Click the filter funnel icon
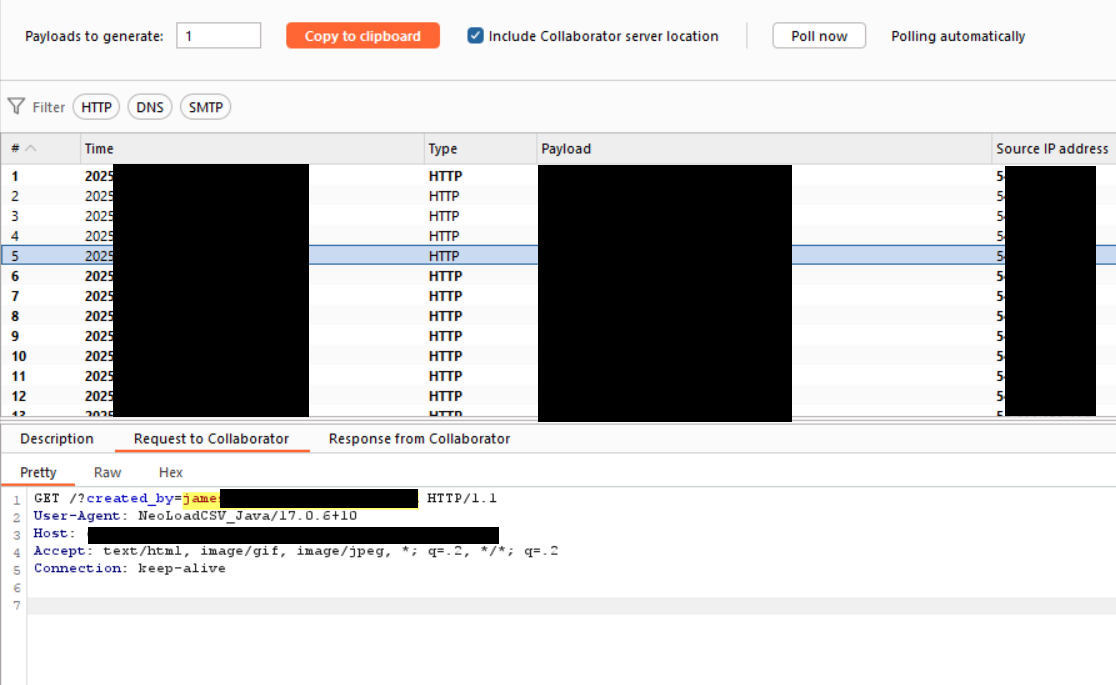 click(16, 106)
